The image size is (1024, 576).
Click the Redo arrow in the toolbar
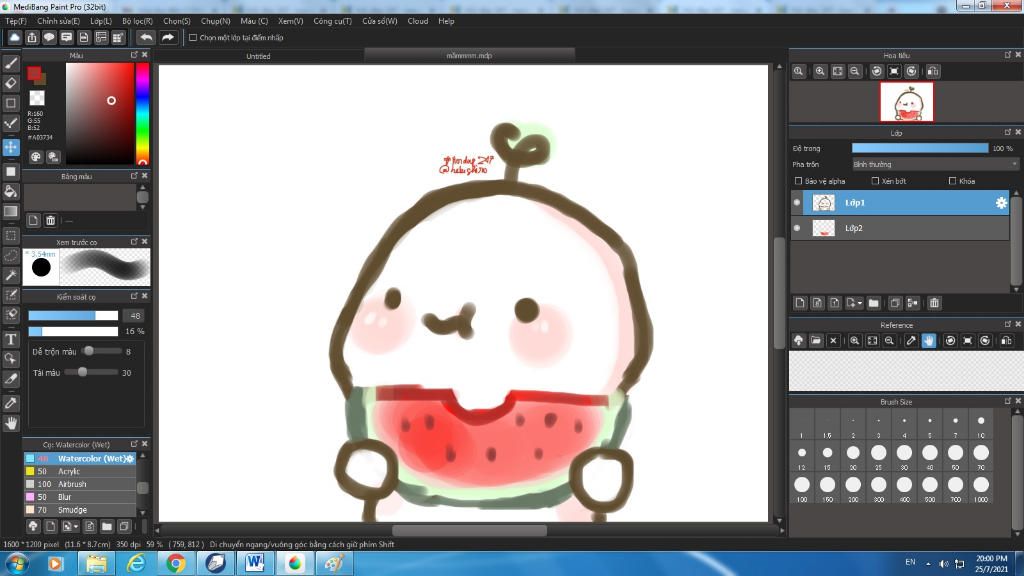168,37
